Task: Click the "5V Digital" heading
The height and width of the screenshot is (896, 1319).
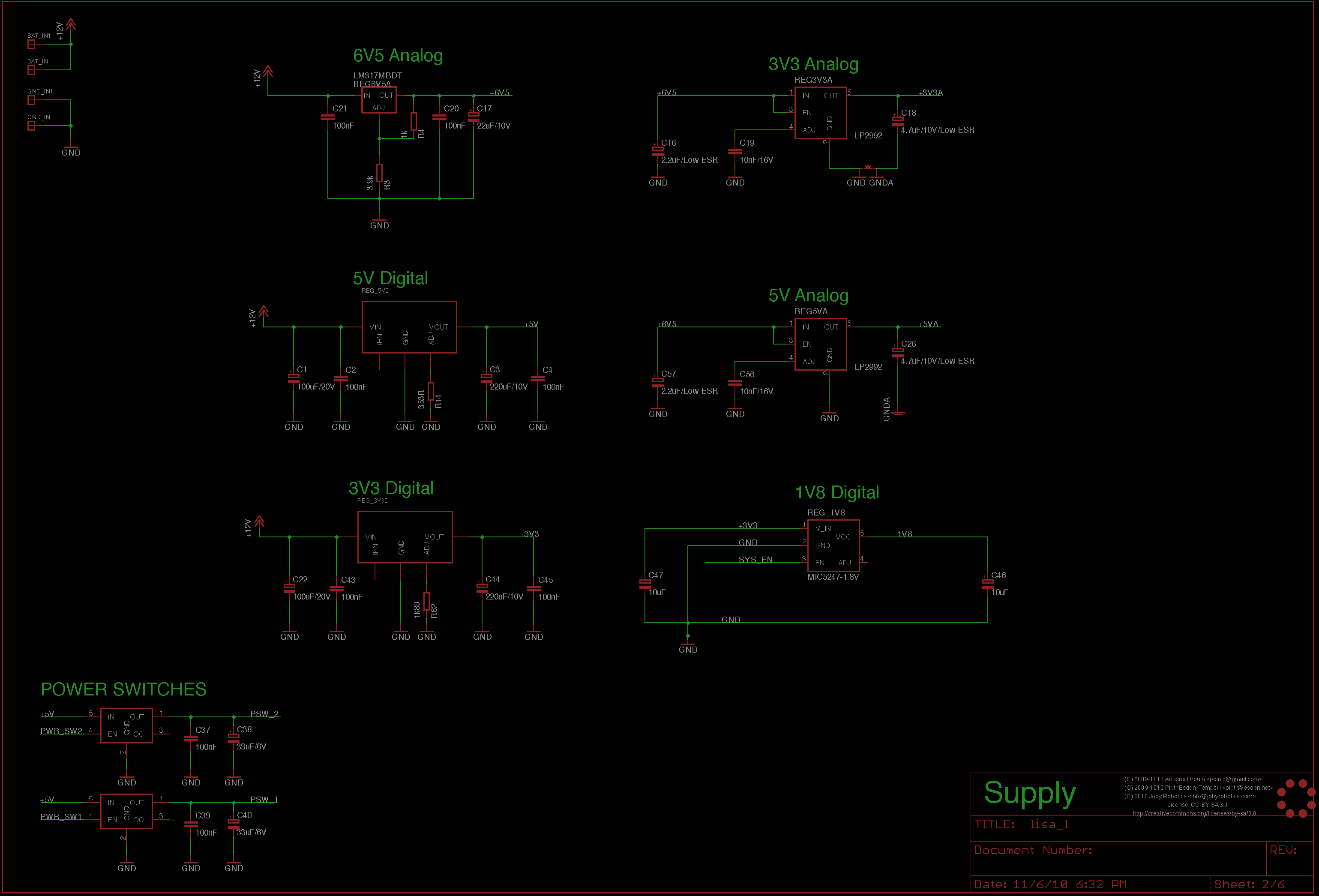Action: click(x=390, y=278)
